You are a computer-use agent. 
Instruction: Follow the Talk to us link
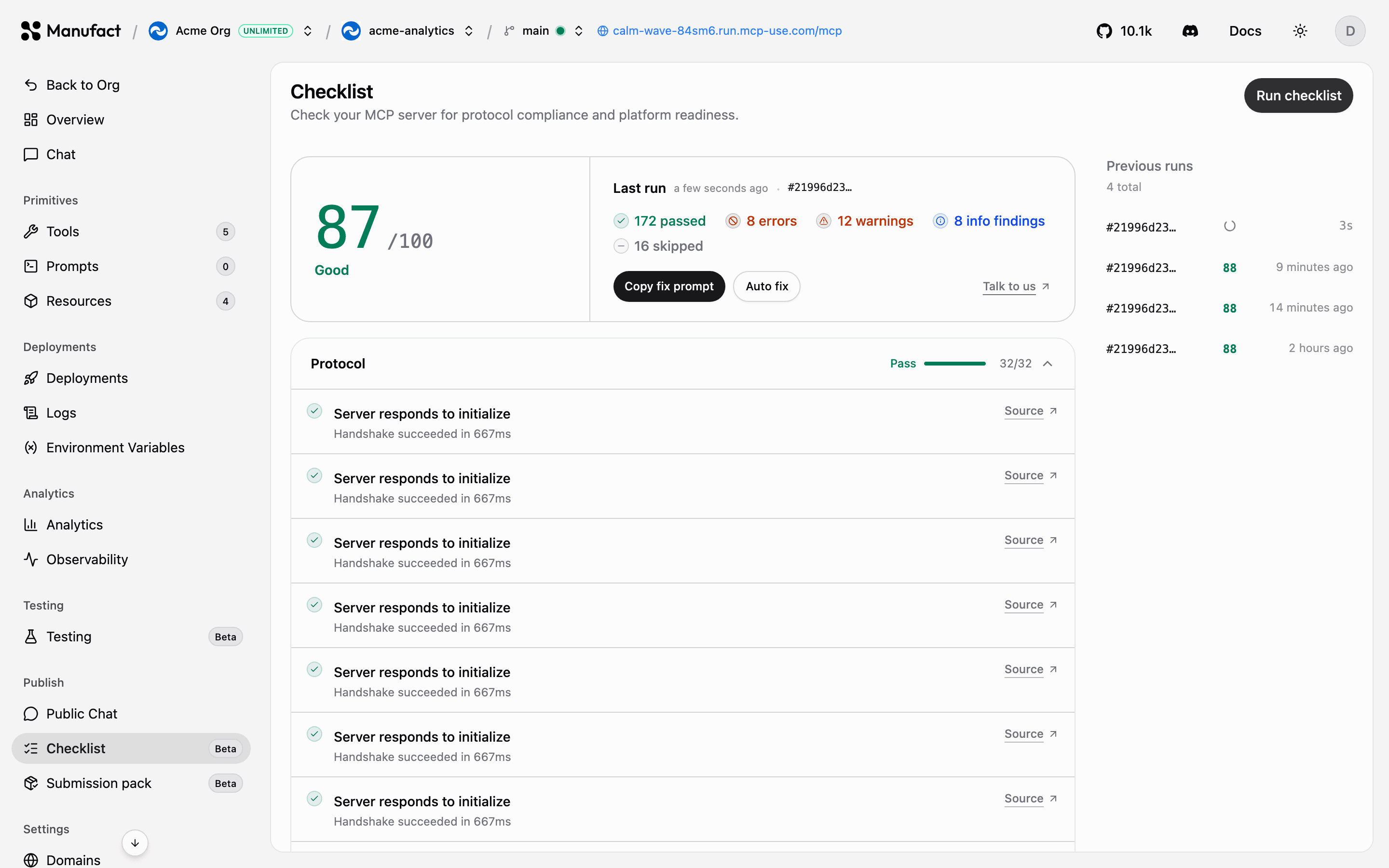click(1016, 286)
